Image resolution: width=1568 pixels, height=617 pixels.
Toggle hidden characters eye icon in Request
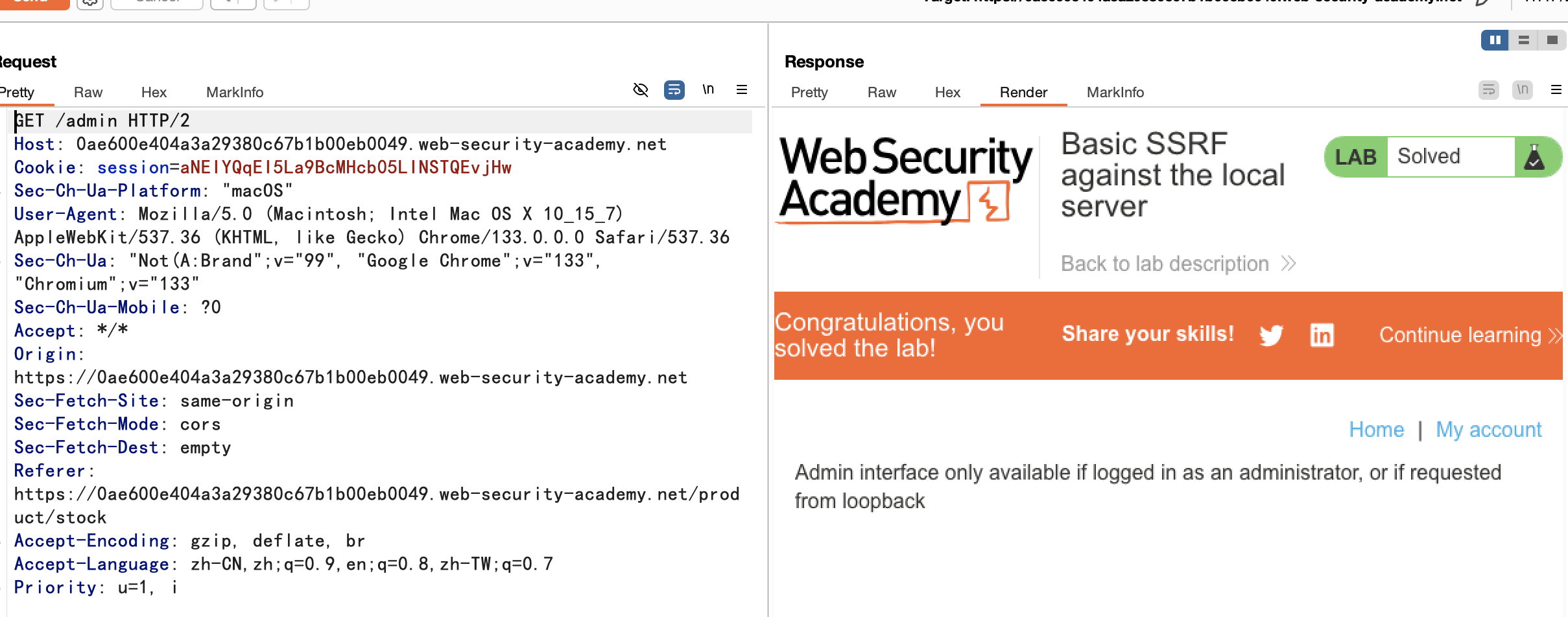(641, 89)
